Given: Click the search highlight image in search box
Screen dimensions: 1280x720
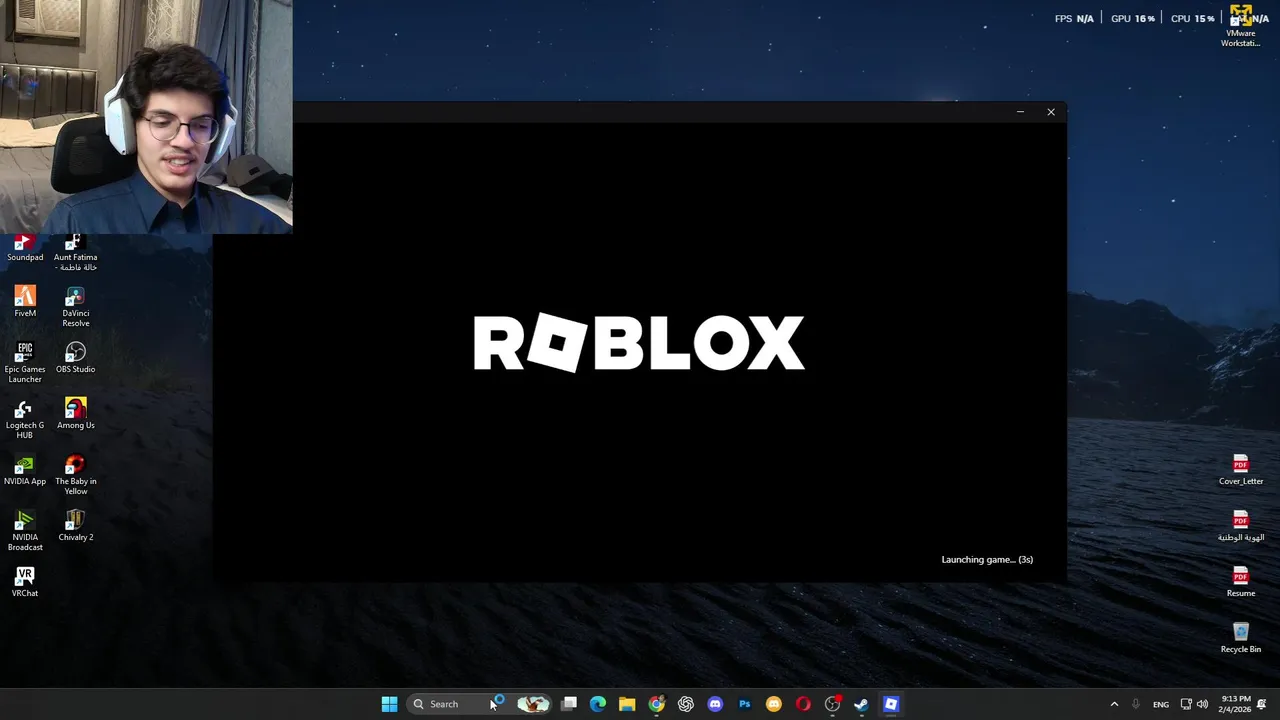Looking at the screenshot, I should (533, 704).
